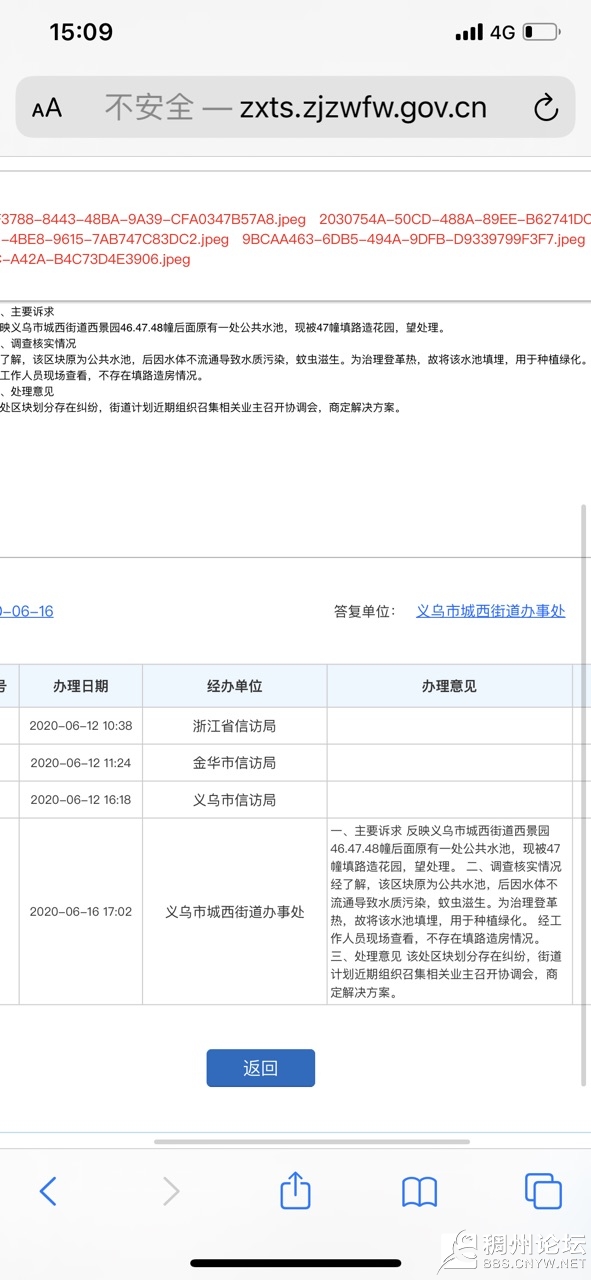
Task: Click the 返回 button
Action: 260,1068
